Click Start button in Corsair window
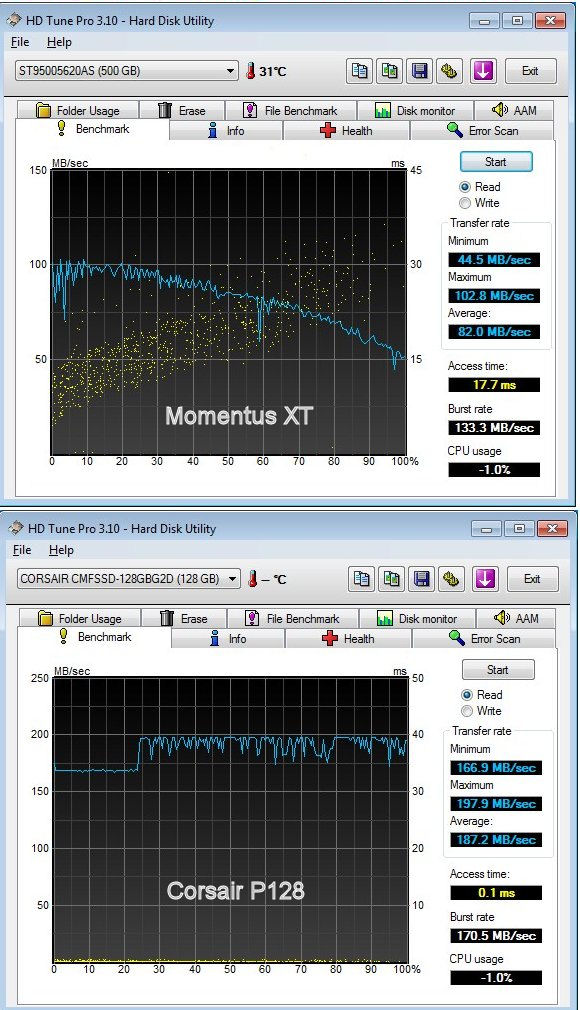Screen dimensions: 580x1010 498,670
